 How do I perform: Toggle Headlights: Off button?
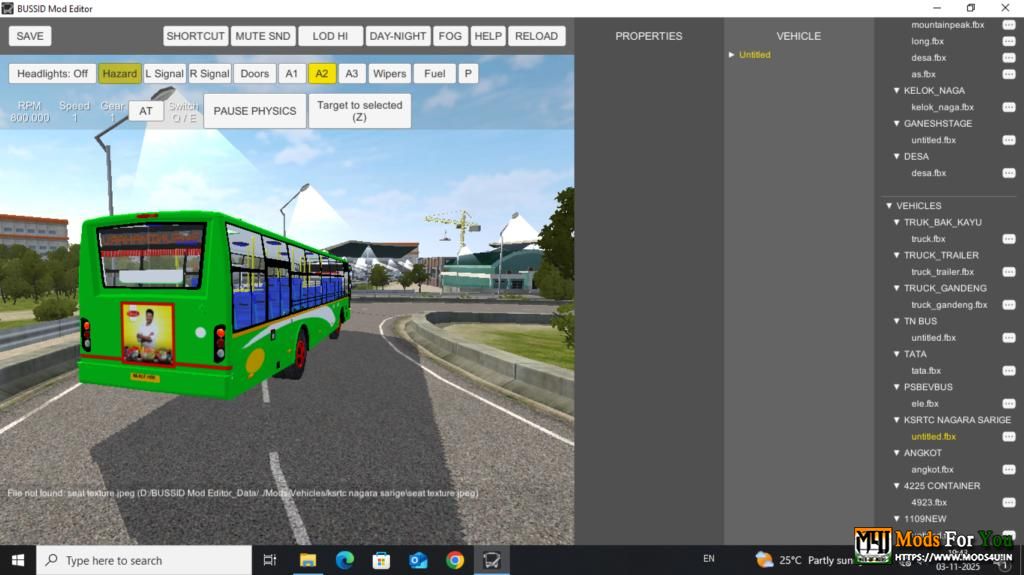(52, 74)
